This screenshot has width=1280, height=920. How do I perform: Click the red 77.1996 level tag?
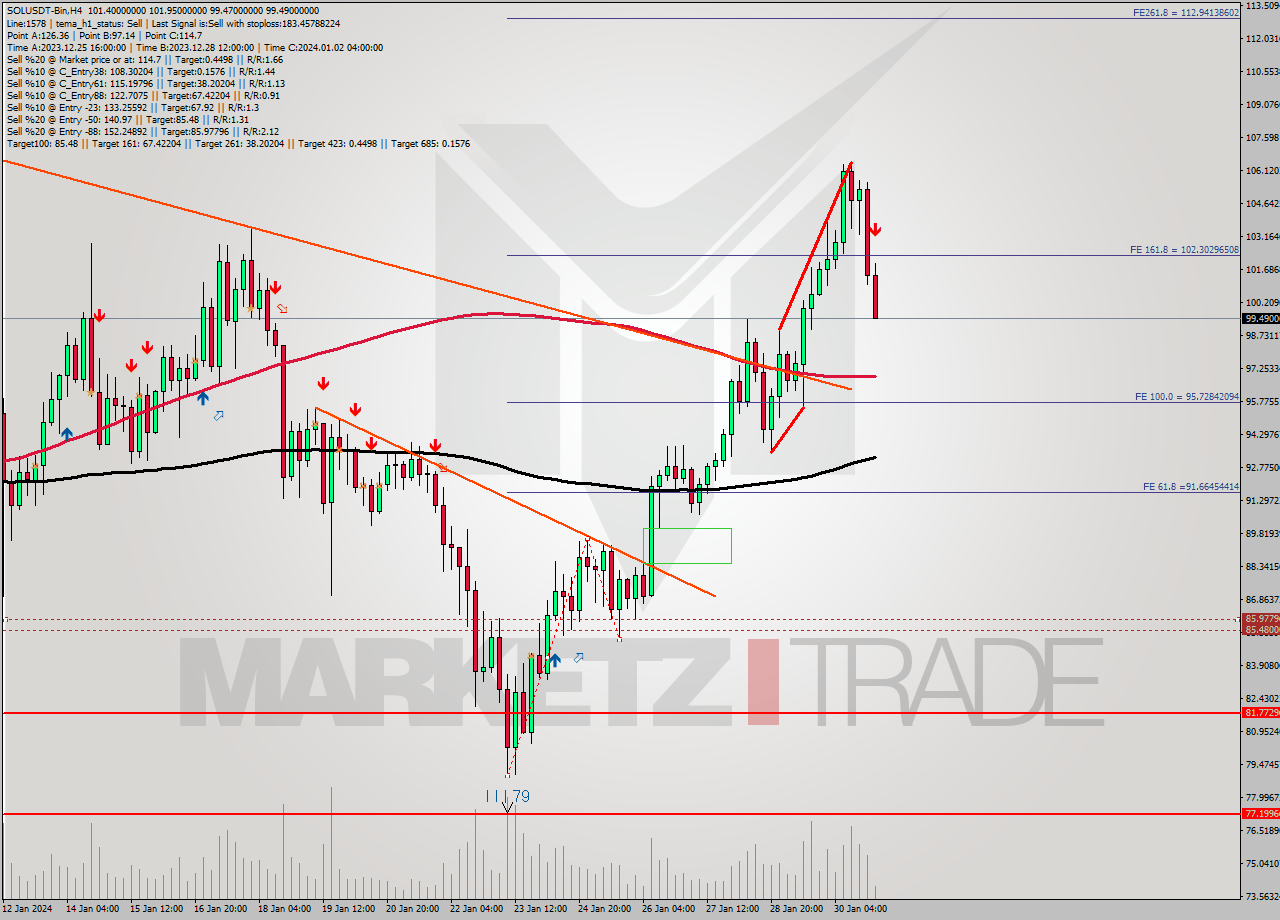(1260, 814)
